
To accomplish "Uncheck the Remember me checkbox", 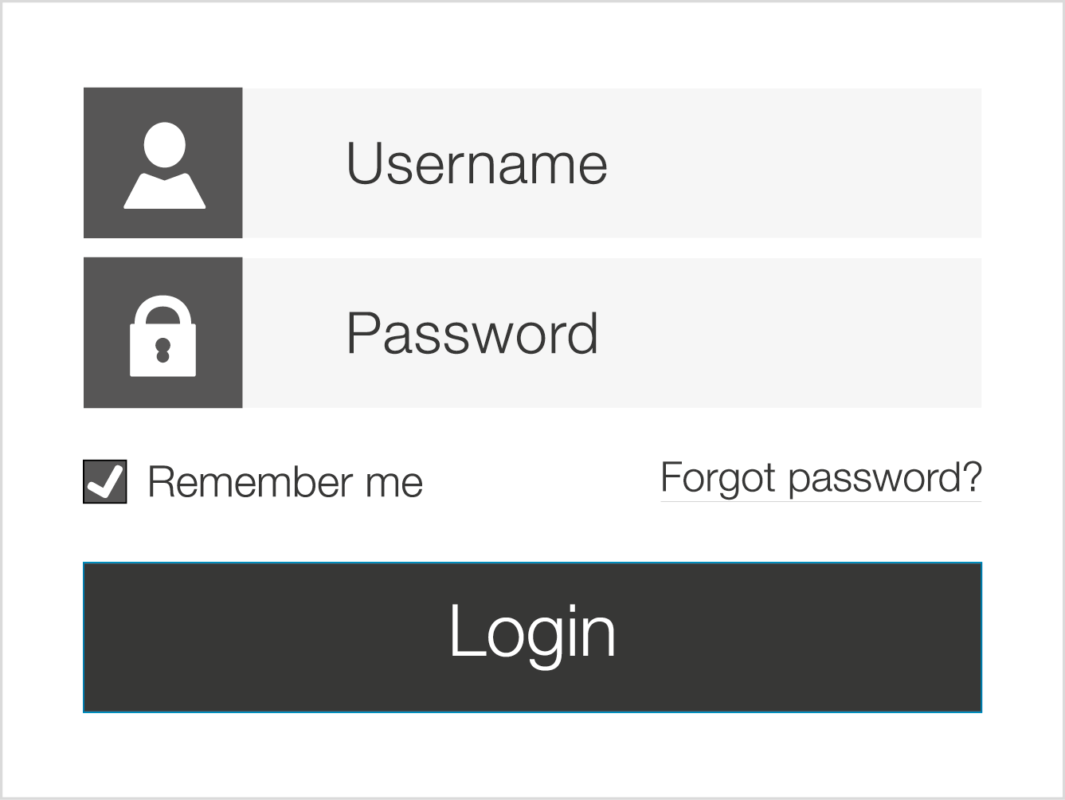I will (105, 481).
